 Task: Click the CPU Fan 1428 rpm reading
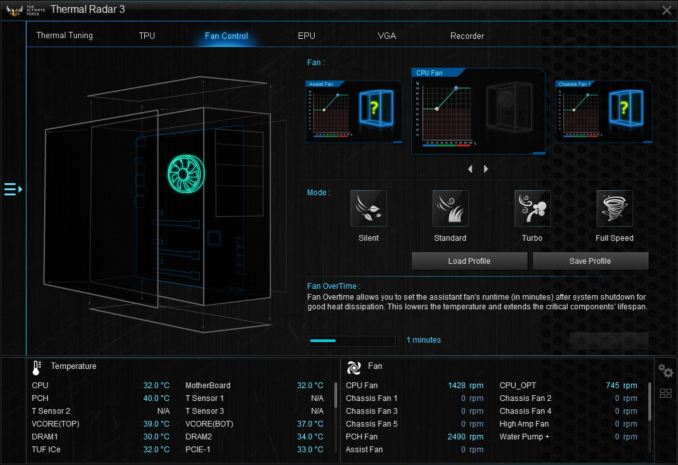pyautogui.click(x=466, y=385)
